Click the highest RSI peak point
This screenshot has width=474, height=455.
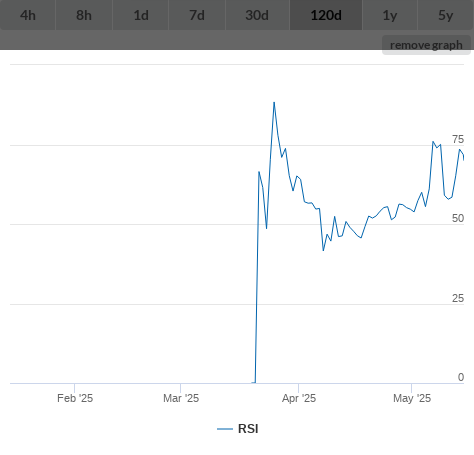pos(274,102)
